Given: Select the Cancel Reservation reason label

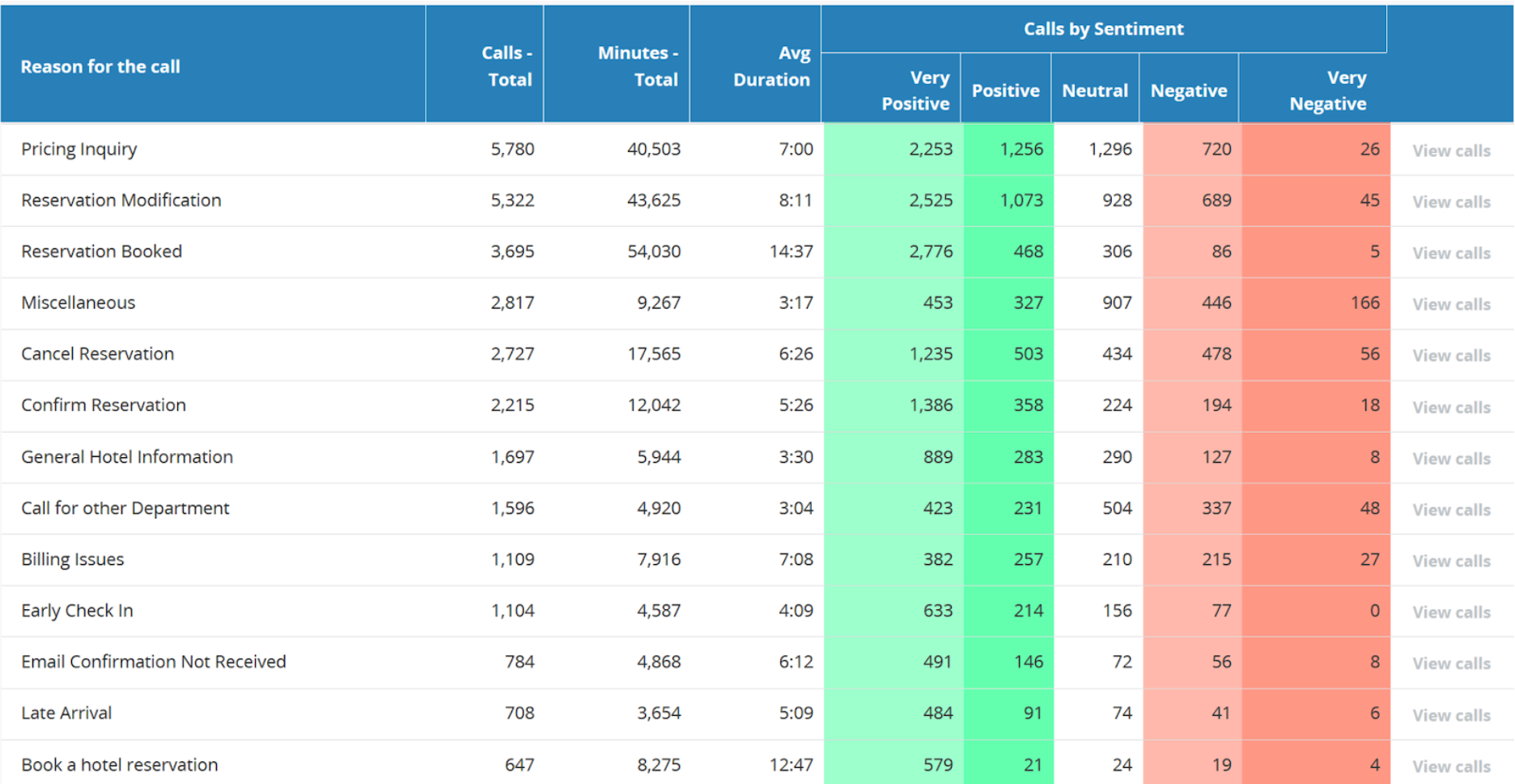Looking at the screenshot, I should pos(98,354).
